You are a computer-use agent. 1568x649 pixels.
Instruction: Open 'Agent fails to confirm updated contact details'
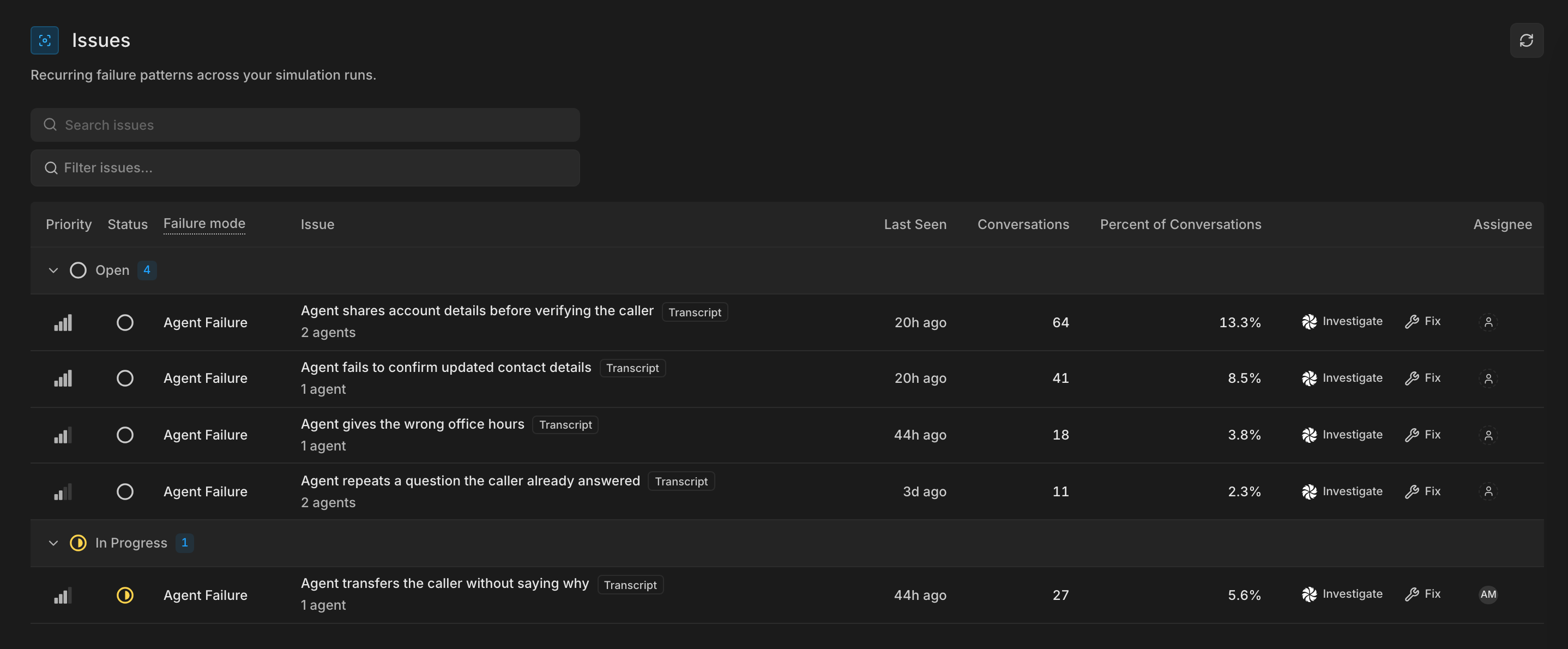[446, 368]
